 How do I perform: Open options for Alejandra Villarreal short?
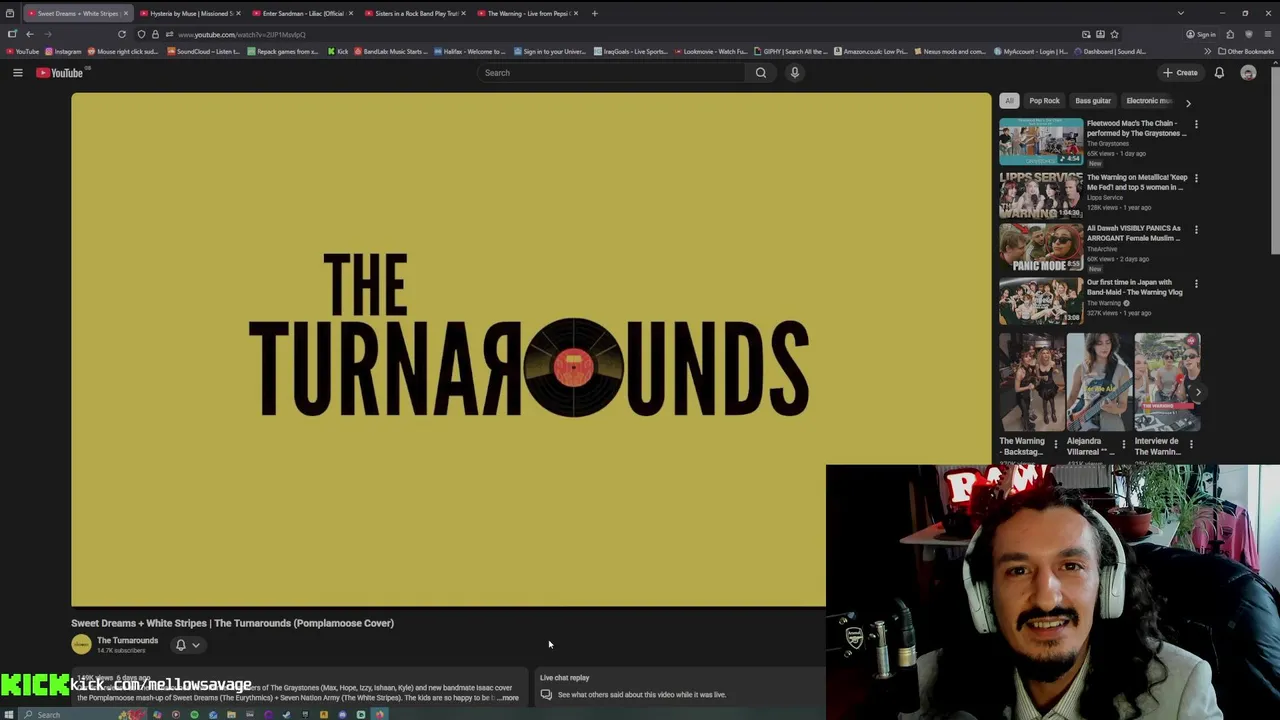pyautogui.click(x=1123, y=444)
